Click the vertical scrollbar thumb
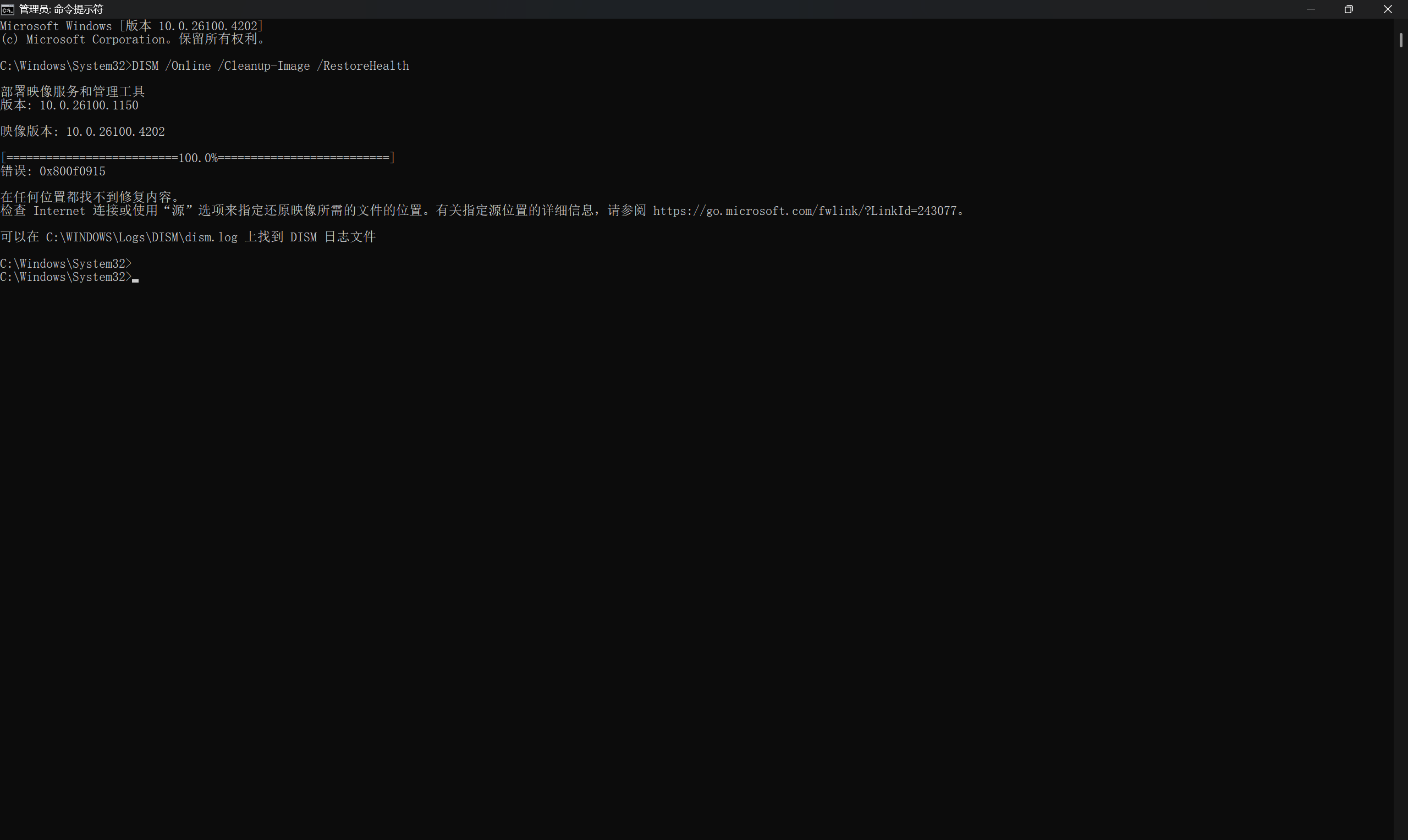The width and height of the screenshot is (1408, 840). pos(1401,40)
